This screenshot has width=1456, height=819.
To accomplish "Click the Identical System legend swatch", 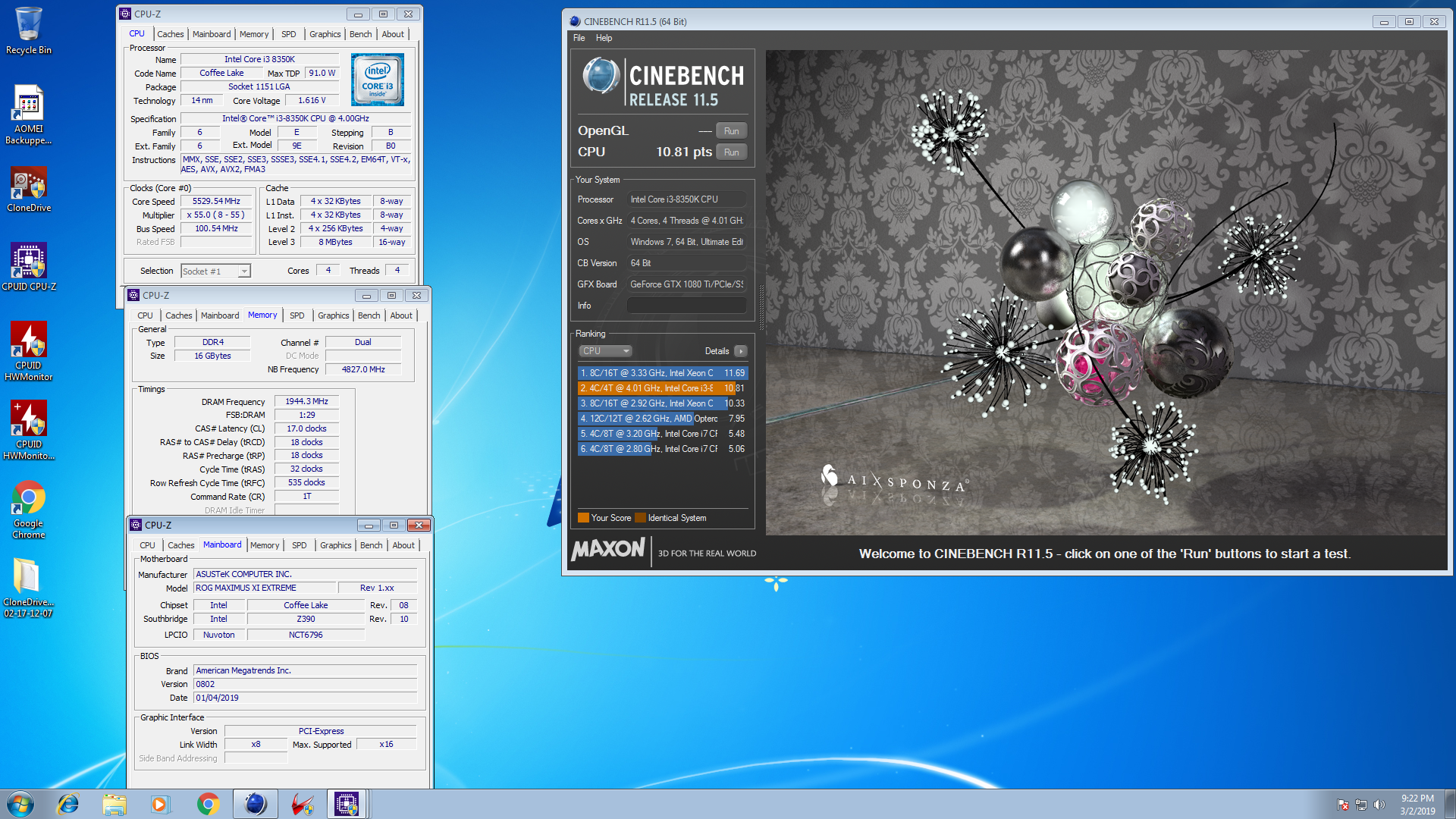I will click(641, 518).
